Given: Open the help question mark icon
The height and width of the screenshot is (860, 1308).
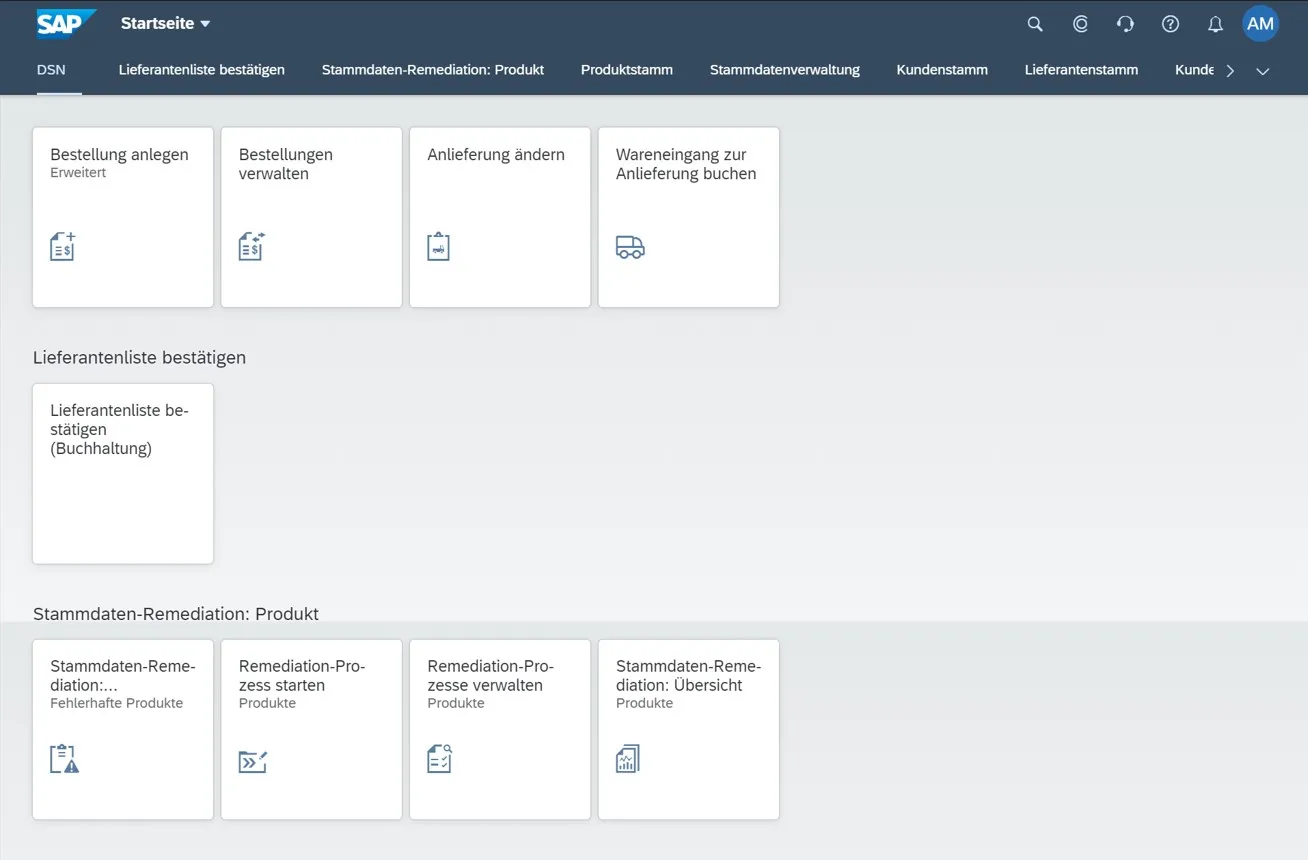Looking at the screenshot, I should pyautogui.click(x=1170, y=24).
